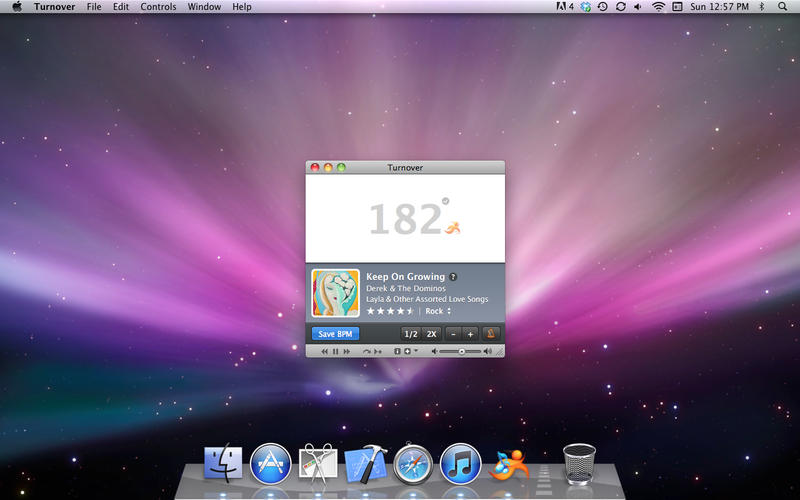Click the volume slider in Turnover
Image resolution: width=800 pixels, height=500 pixels.
[x=462, y=352]
